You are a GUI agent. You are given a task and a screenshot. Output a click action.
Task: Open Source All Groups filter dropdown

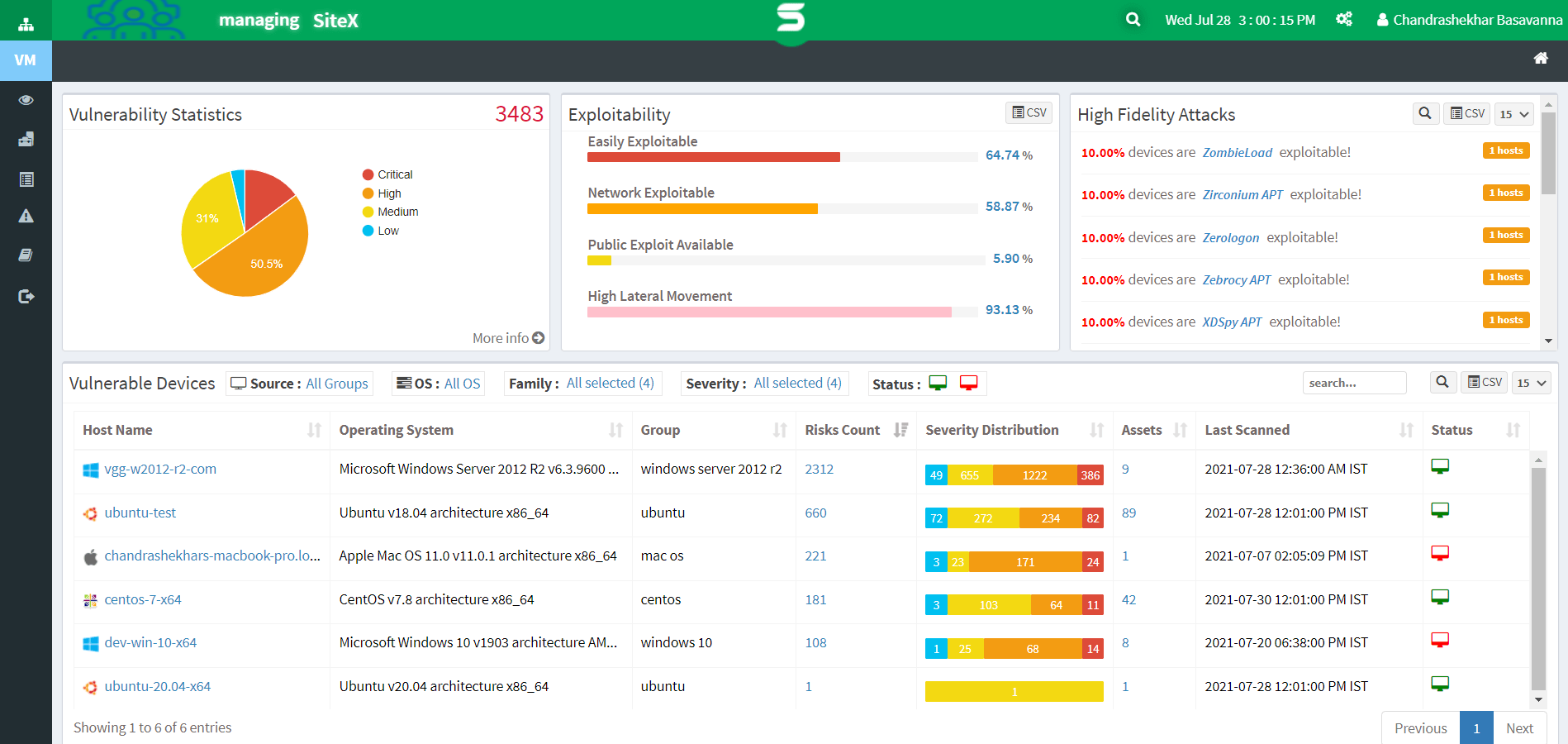[299, 384]
